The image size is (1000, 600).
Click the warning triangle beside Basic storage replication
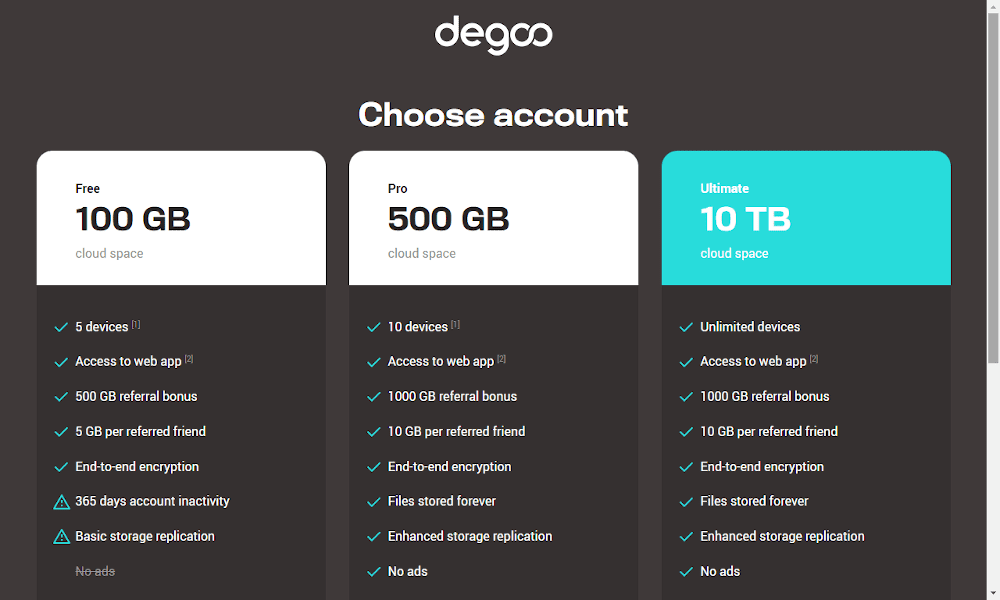pos(61,537)
